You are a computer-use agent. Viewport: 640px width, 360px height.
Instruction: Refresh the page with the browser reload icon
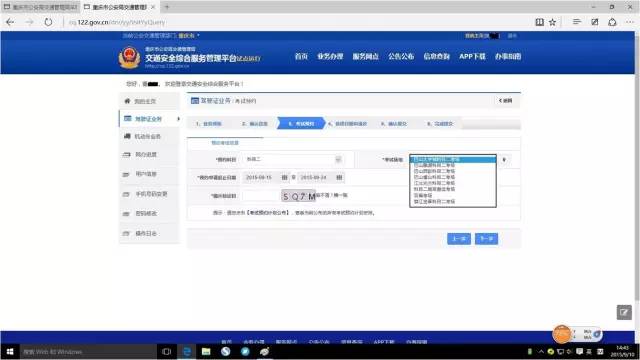48,22
